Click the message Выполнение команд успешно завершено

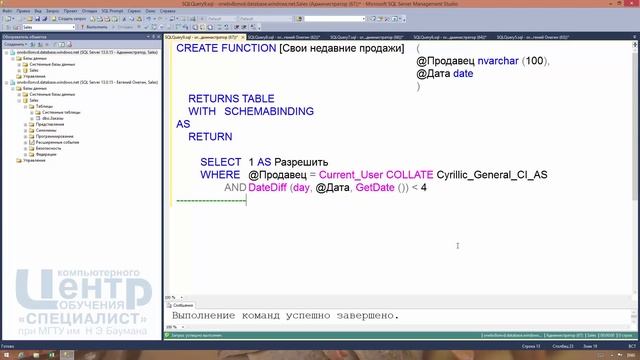(285, 316)
